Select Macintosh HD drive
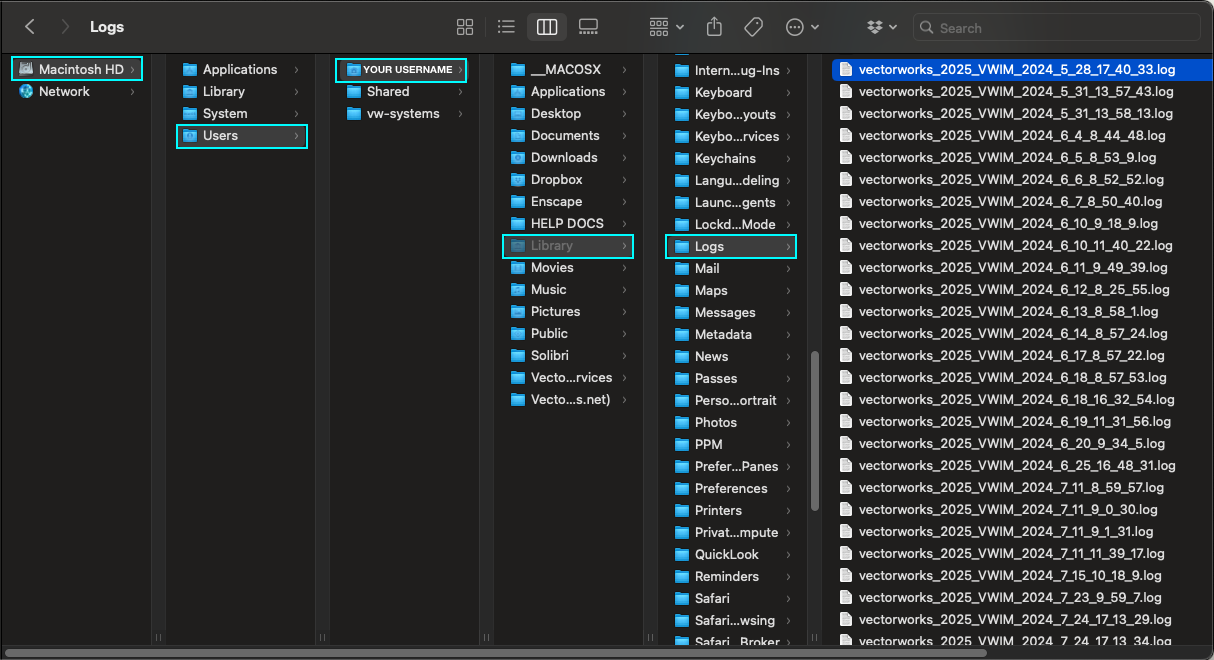This screenshot has height=660, width=1214. point(78,69)
